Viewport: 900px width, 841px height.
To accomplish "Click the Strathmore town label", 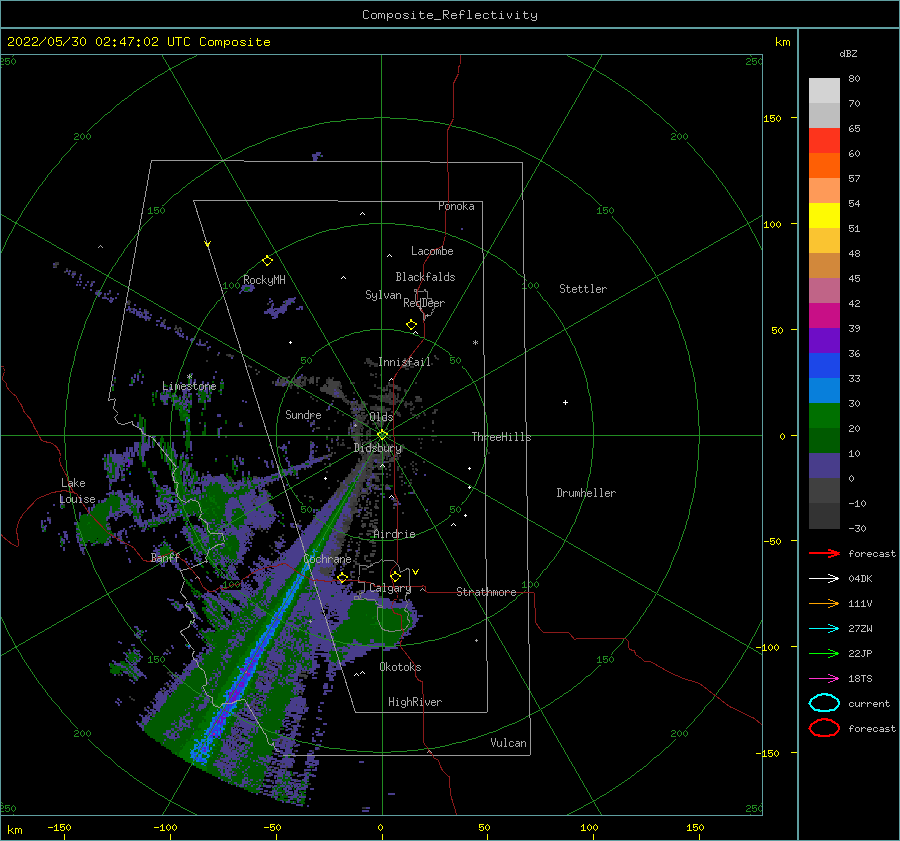I will [x=486, y=592].
